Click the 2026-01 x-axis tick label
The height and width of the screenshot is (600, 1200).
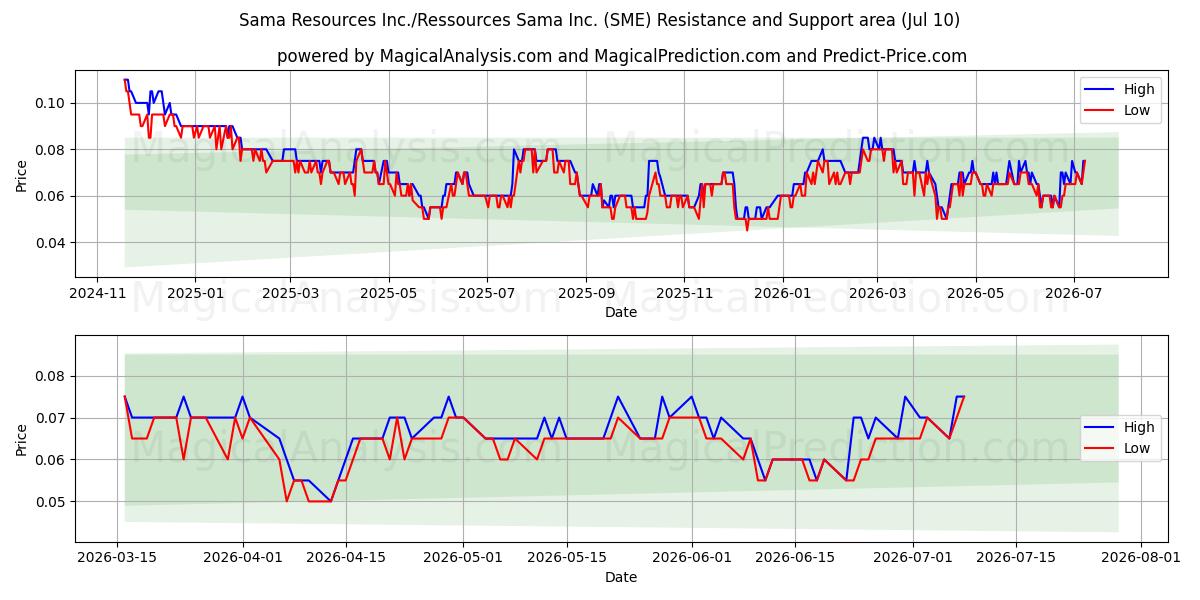(782, 293)
